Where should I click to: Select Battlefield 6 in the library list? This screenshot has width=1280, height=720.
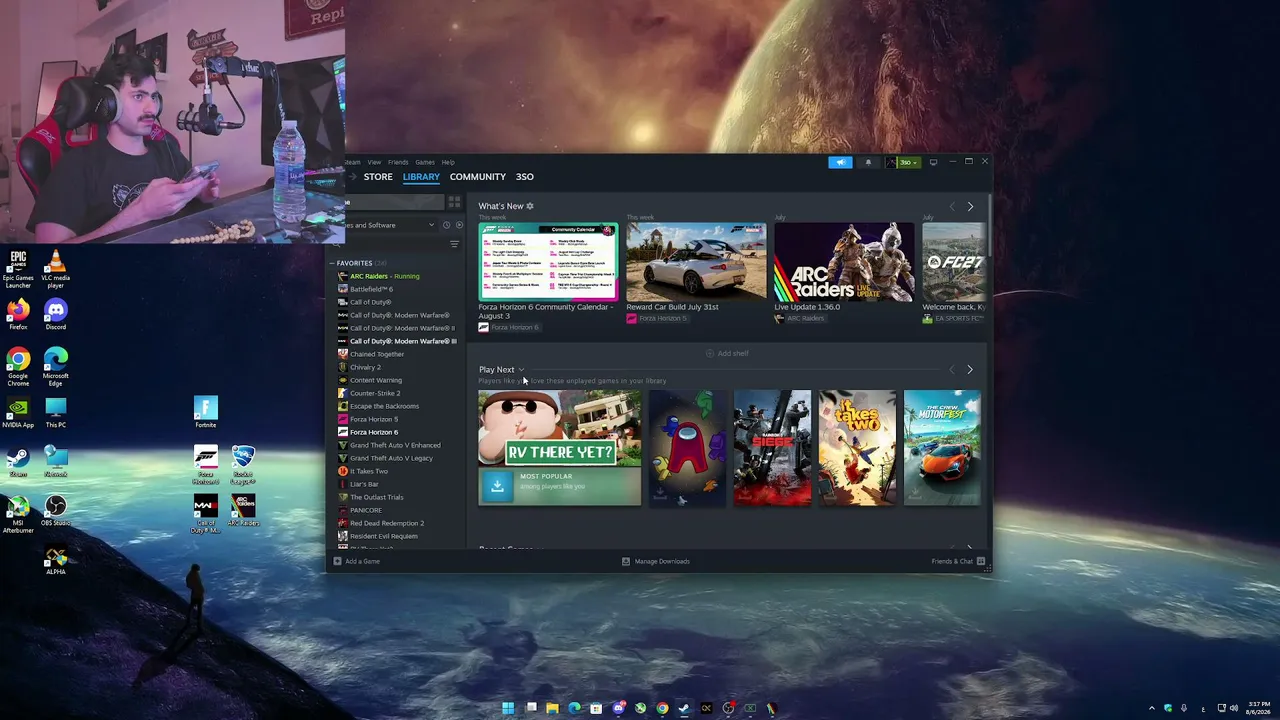click(x=397, y=289)
